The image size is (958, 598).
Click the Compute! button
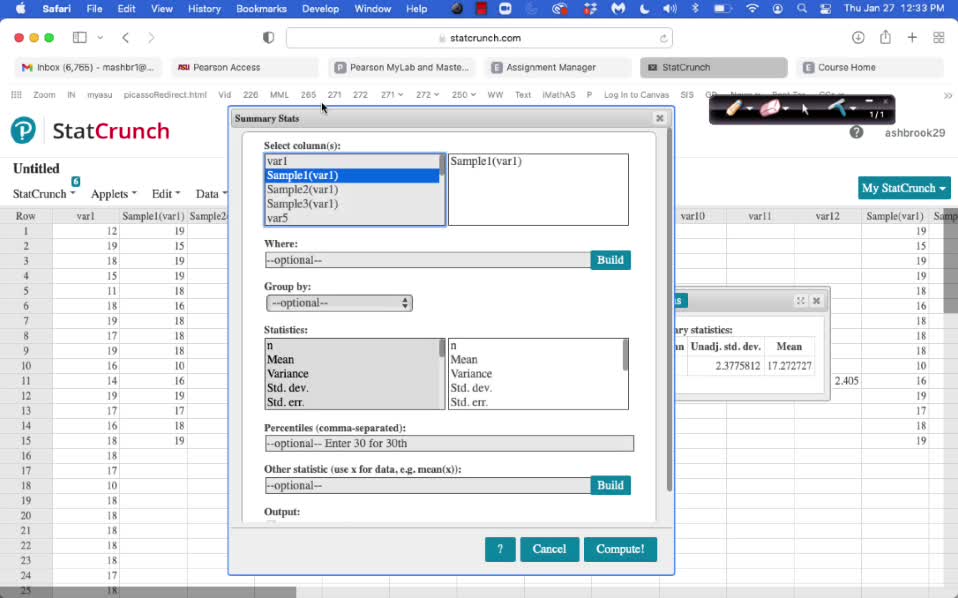[620, 549]
